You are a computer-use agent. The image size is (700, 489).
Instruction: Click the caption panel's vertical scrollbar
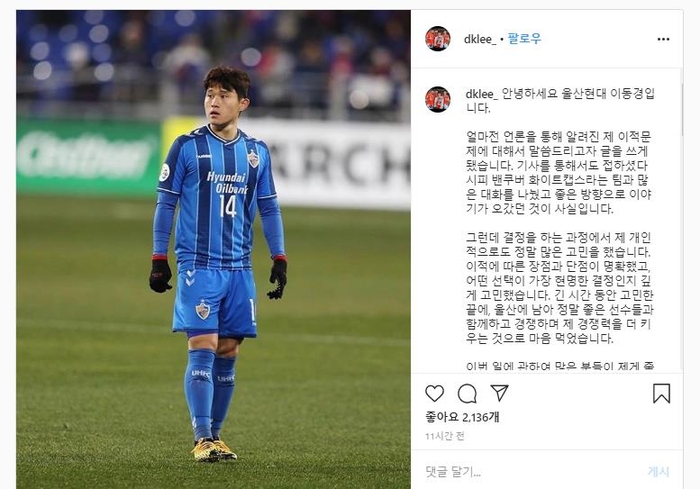click(682, 221)
